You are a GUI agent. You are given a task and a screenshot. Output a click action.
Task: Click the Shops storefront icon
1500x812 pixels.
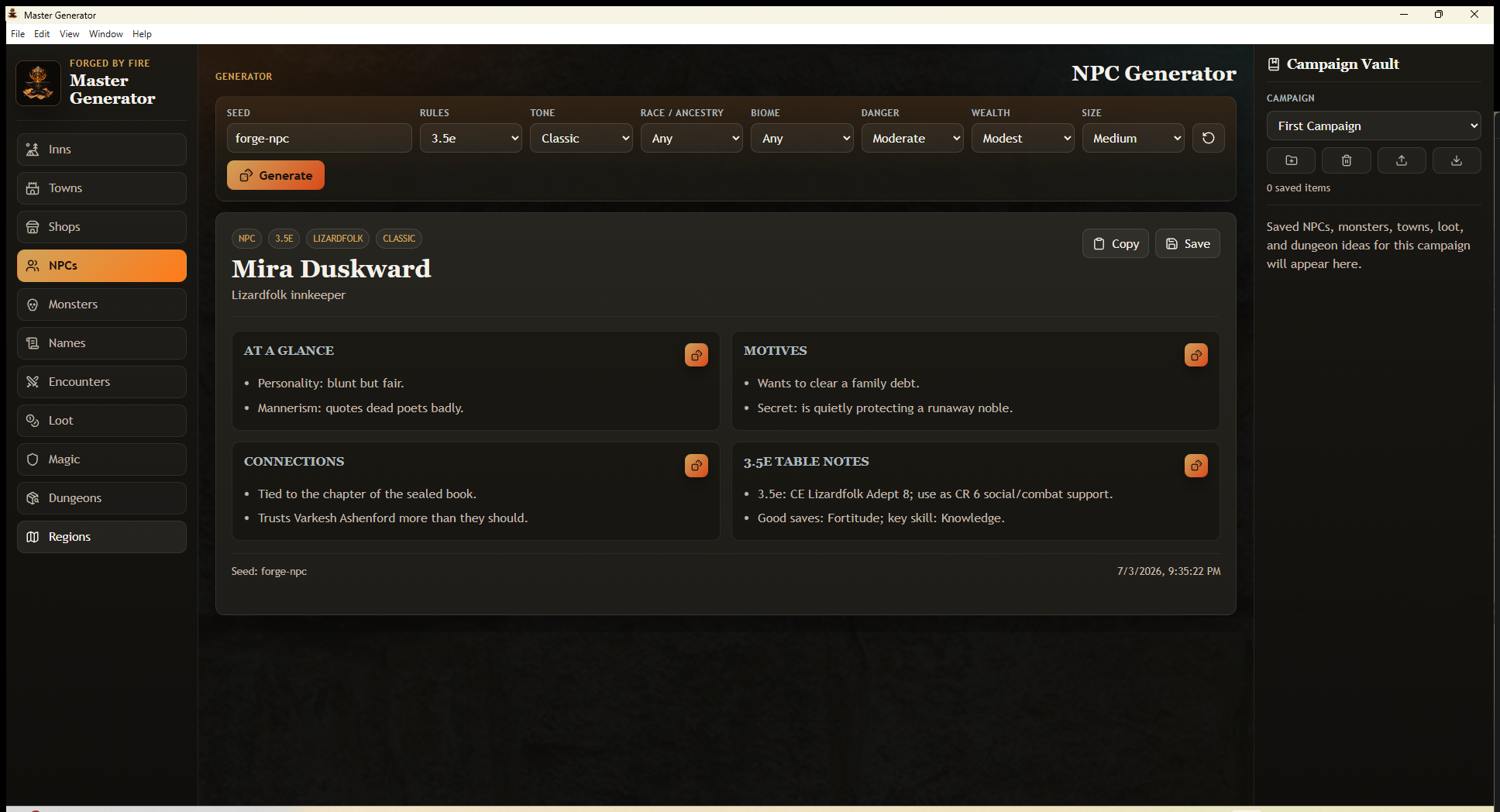pos(33,227)
